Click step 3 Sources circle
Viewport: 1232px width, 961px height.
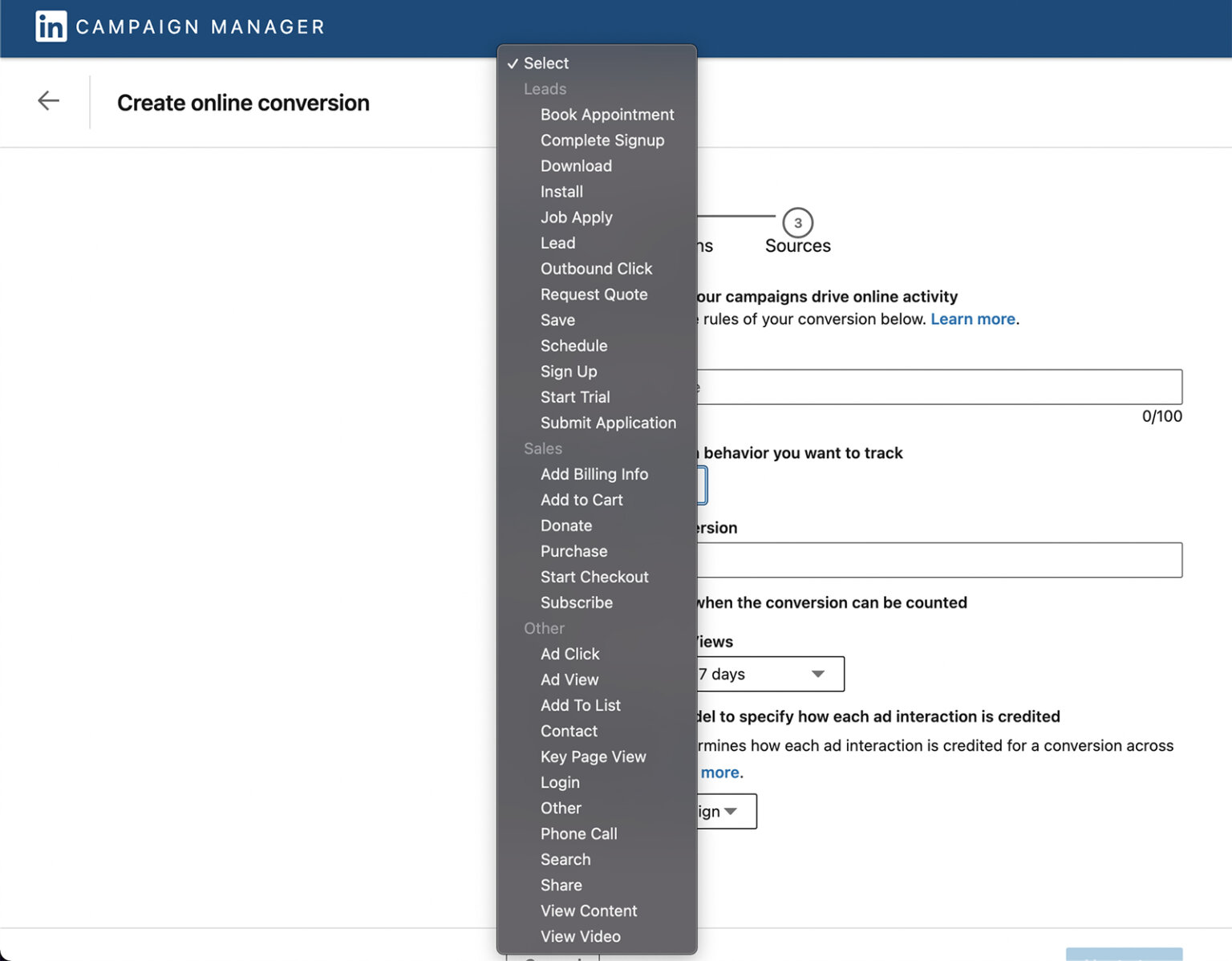(x=797, y=223)
